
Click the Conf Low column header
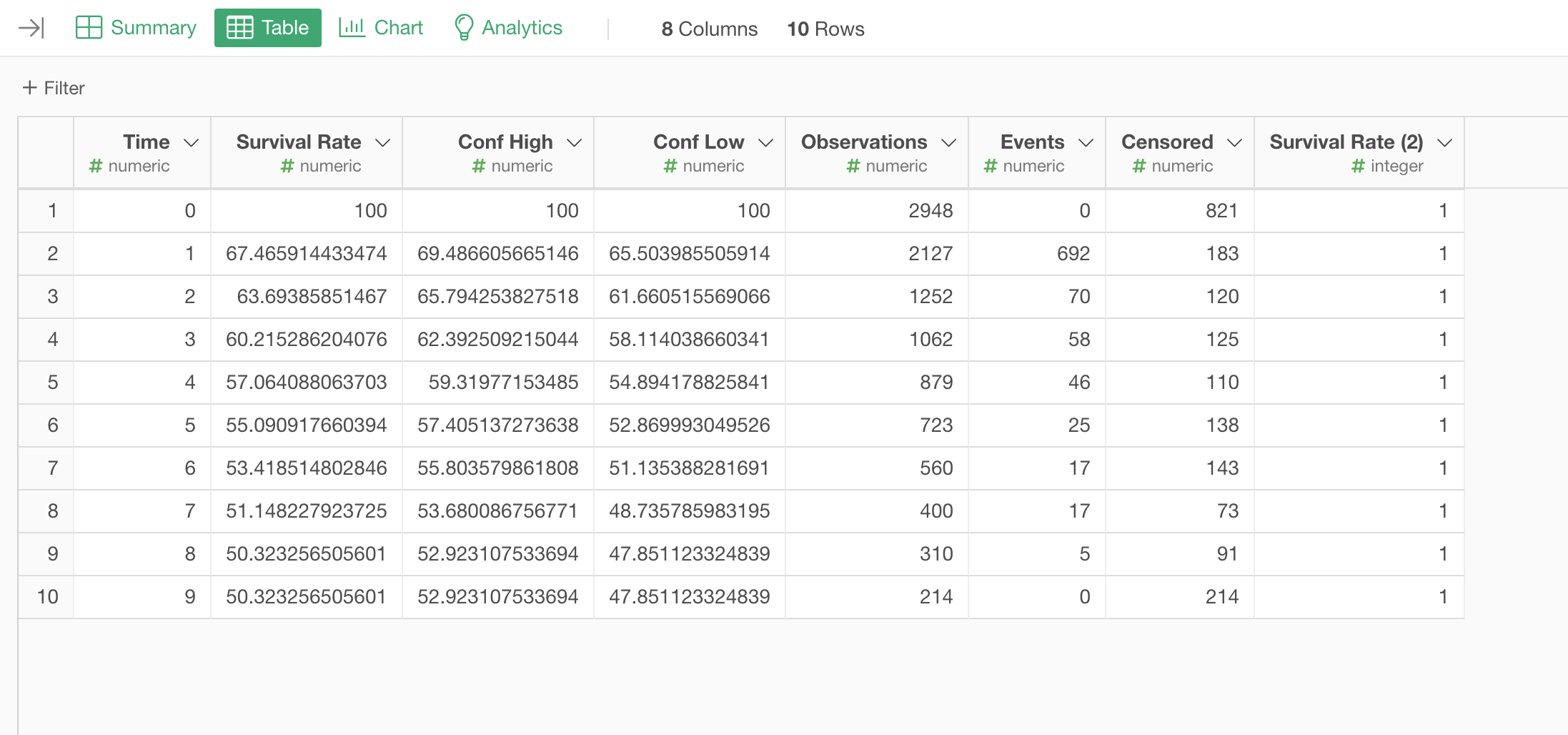tap(698, 142)
